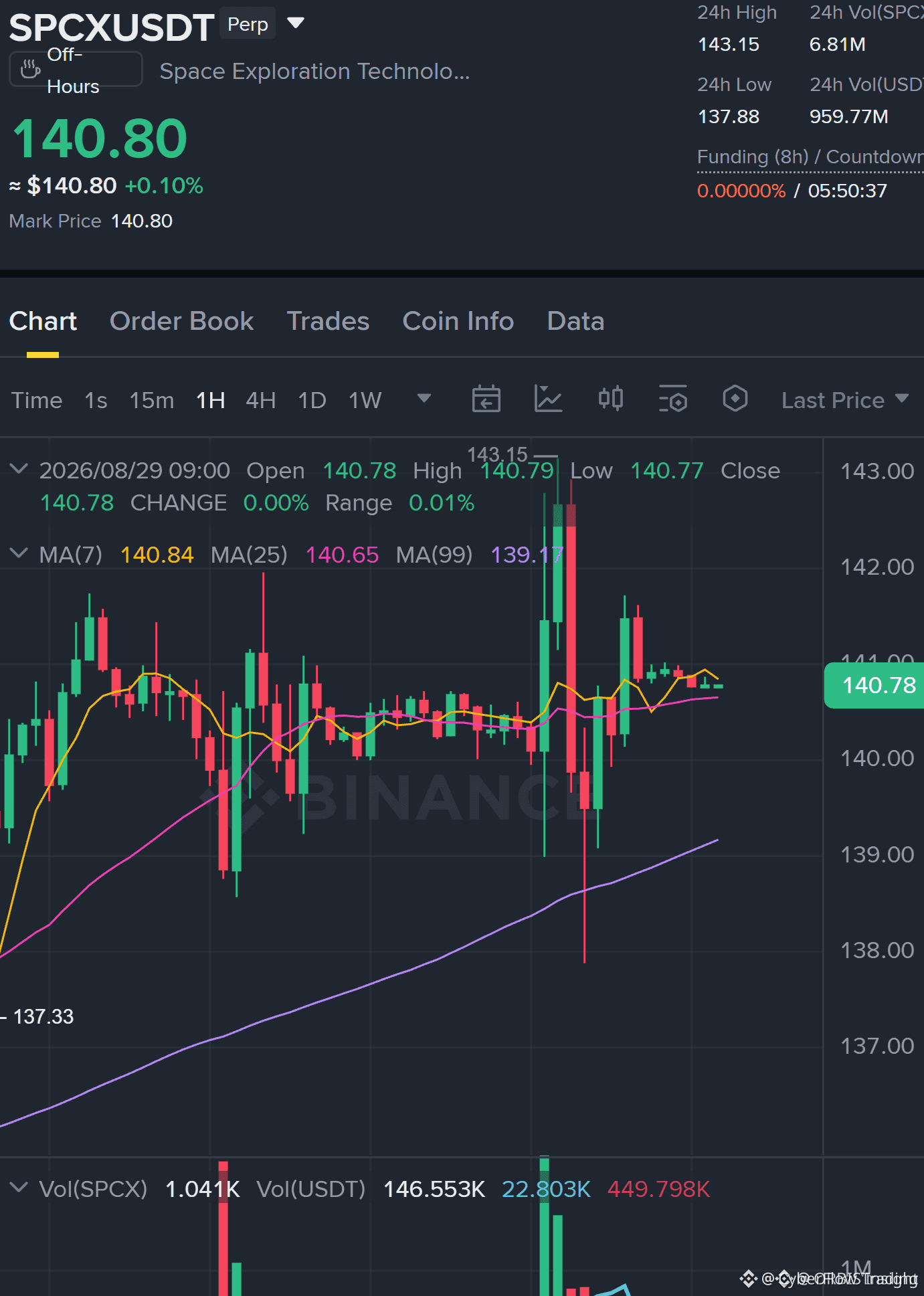Tap the Vol(USDT) 146.553K value

pos(434,1189)
